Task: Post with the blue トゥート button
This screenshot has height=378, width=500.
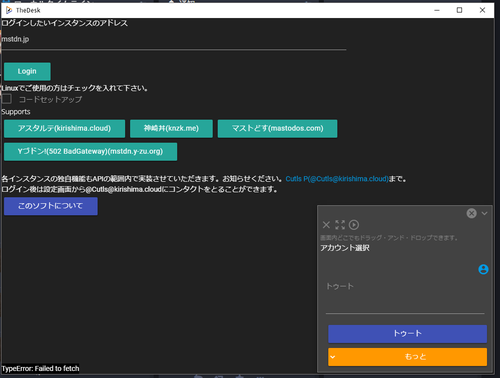Action: [407, 334]
